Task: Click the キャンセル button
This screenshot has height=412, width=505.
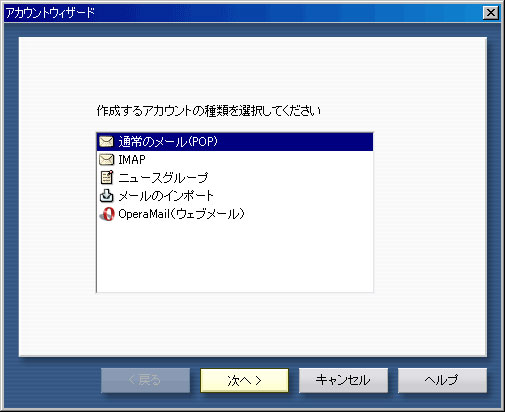Action: point(343,380)
